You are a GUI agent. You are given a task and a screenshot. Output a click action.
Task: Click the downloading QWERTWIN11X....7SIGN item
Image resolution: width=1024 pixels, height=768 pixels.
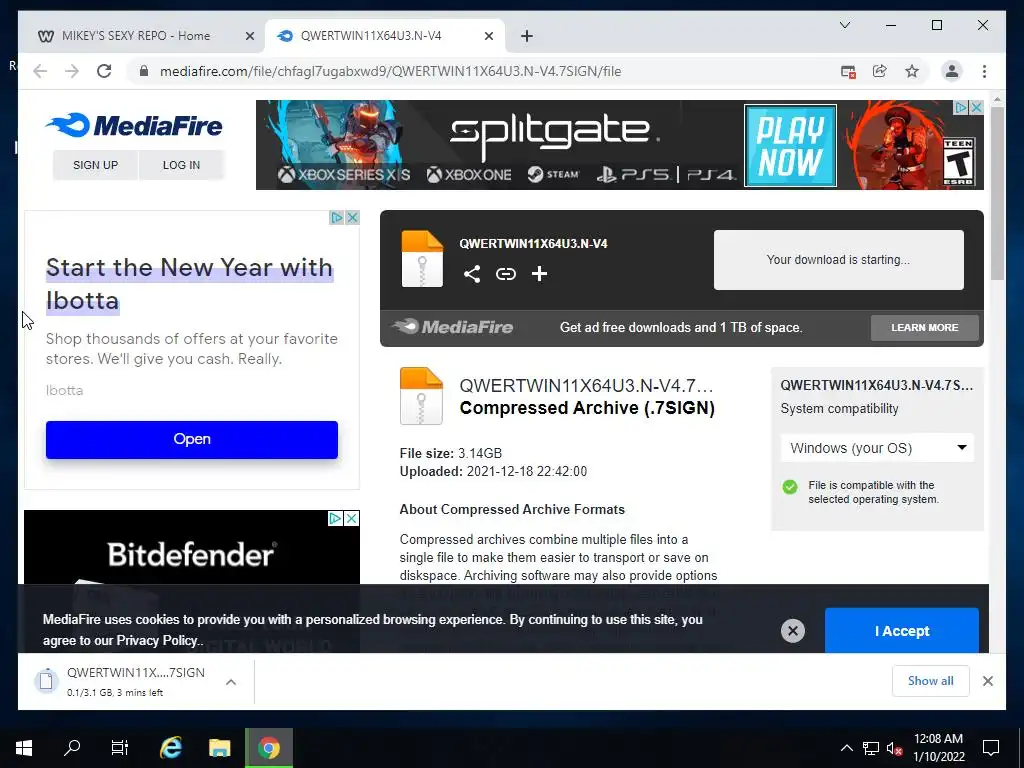135,682
